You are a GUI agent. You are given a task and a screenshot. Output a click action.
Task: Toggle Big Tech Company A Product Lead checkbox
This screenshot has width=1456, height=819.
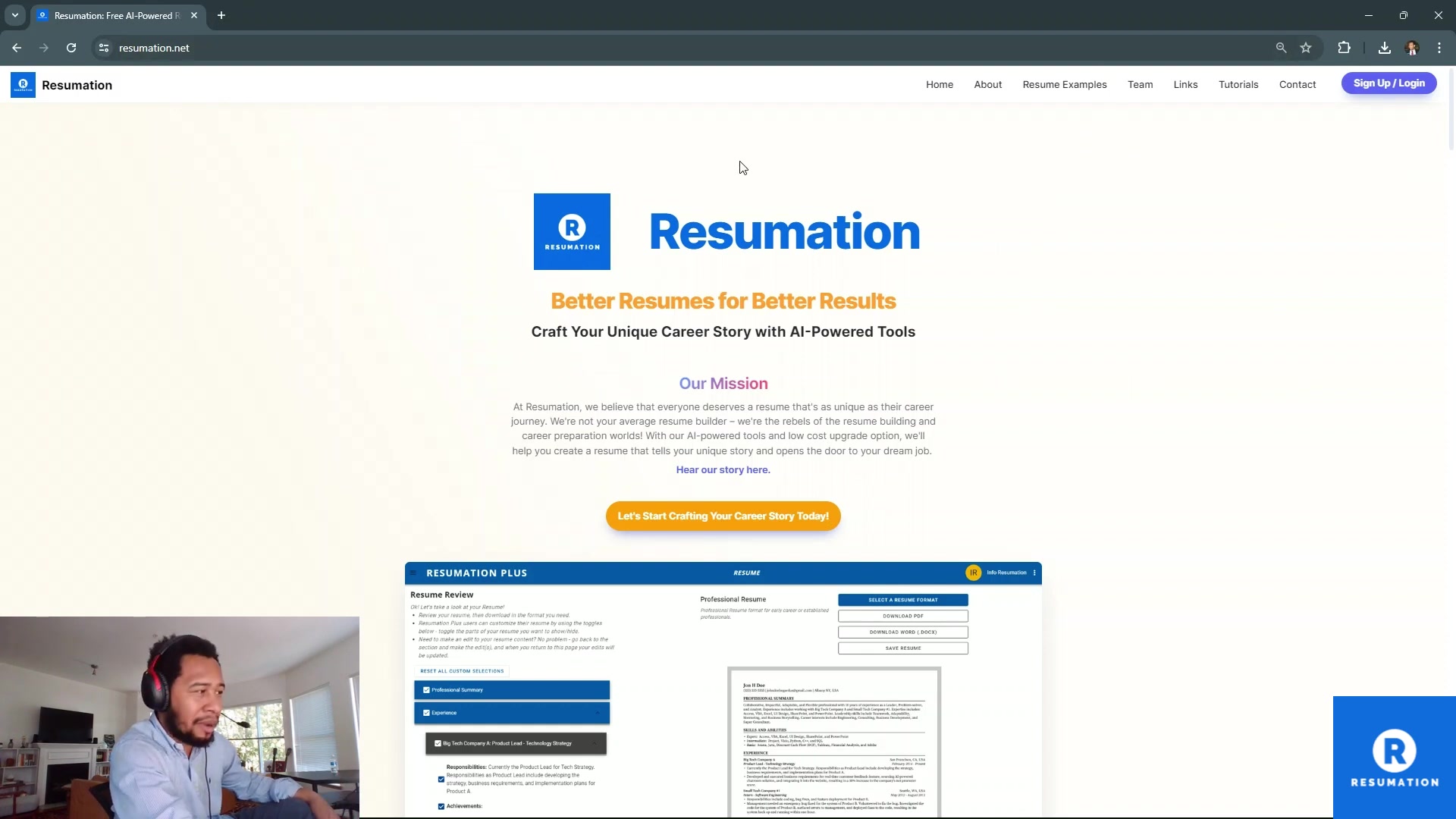point(438,743)
